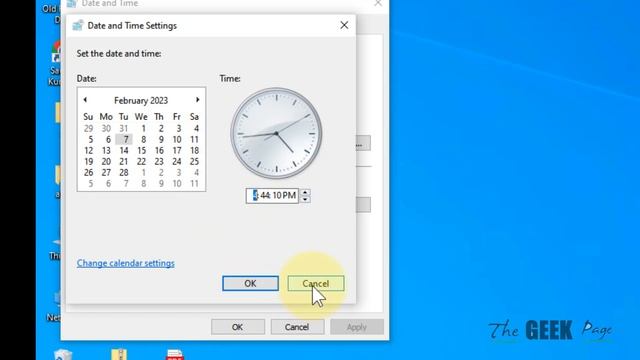
Task: Select the PDF file desktop icon
Action: tap(175, 355)
